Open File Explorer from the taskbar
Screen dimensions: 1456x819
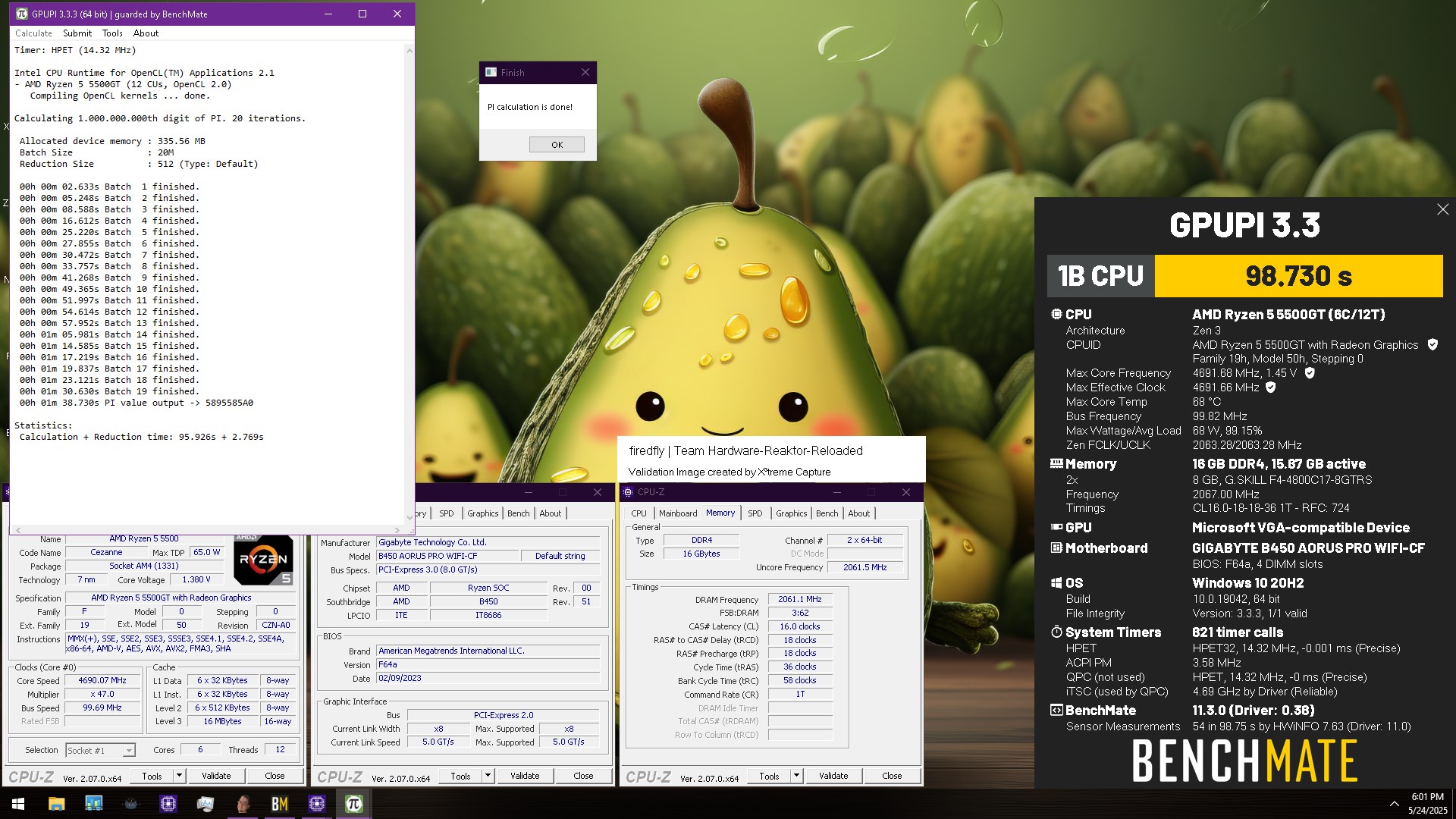tap(56, 804)
